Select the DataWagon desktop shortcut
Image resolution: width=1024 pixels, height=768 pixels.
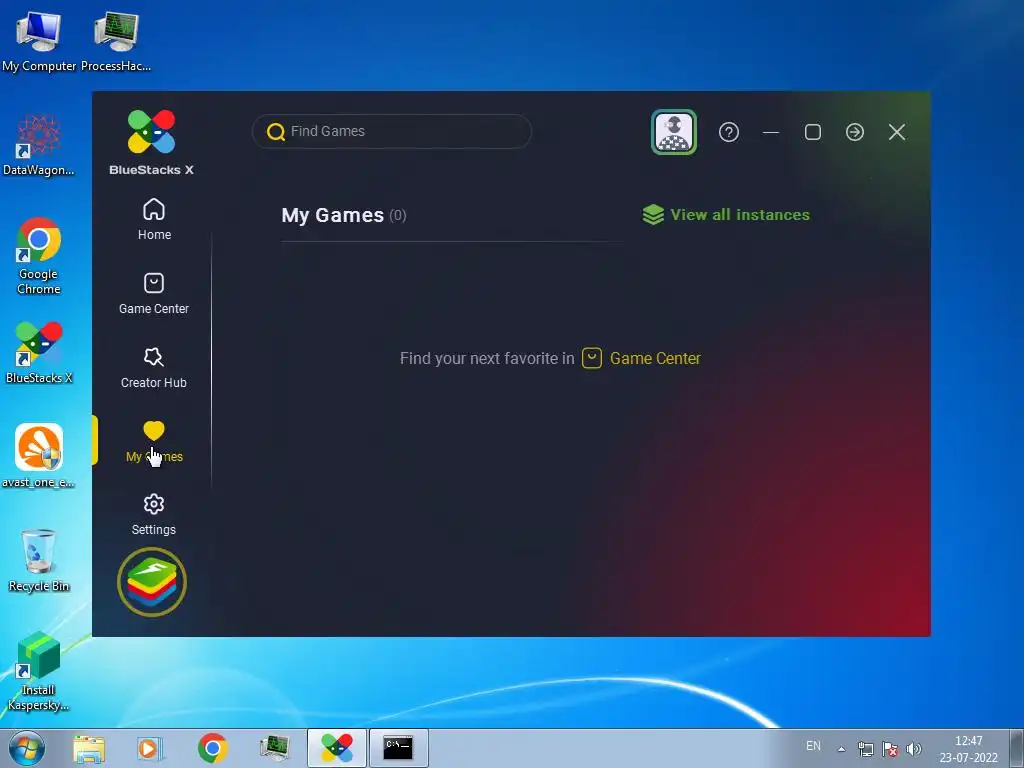[x=39, y=145]
